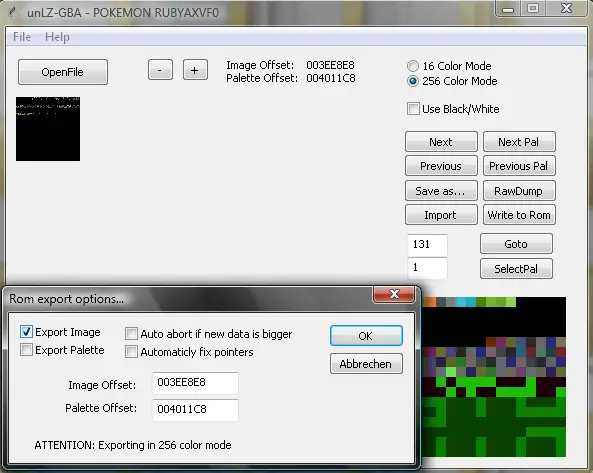The width and height of the screenshot is (593, 473).
Task: Maximize the unLZ-GBA window
Action: (x=533, y=8)
